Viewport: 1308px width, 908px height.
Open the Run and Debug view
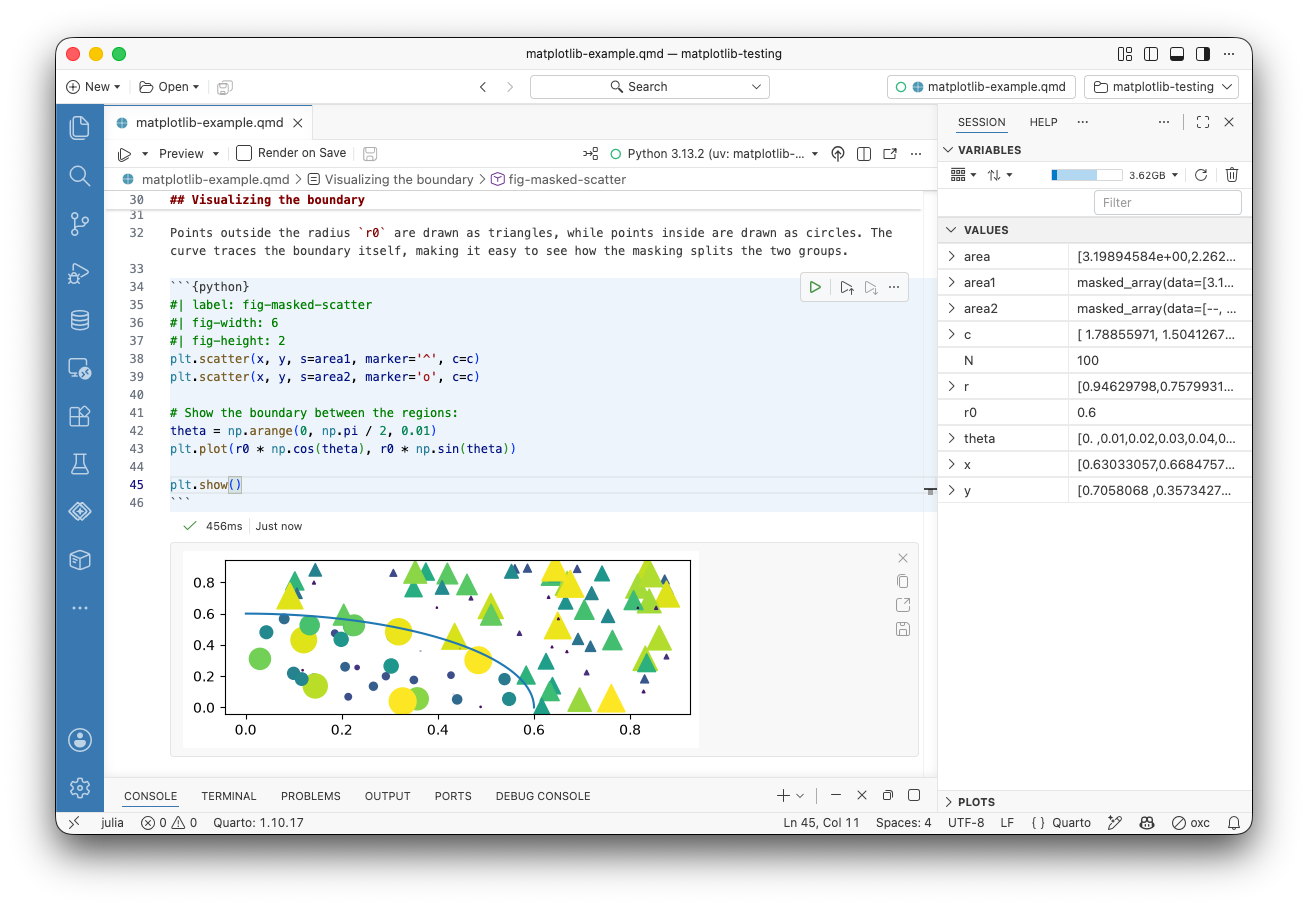pyautogui.click(x=80, y=272)
